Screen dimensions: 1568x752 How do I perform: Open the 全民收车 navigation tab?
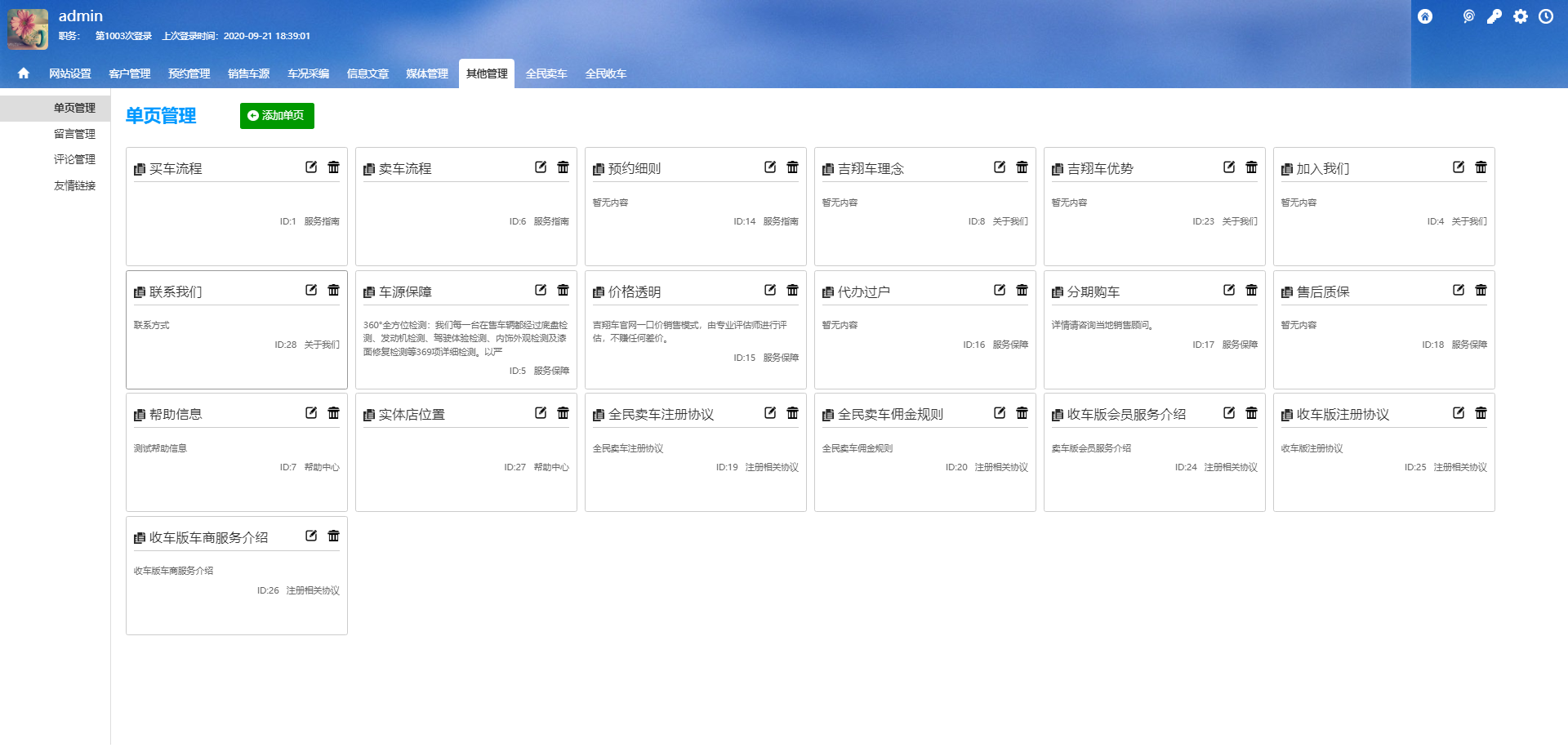click(x=605, y=73)
